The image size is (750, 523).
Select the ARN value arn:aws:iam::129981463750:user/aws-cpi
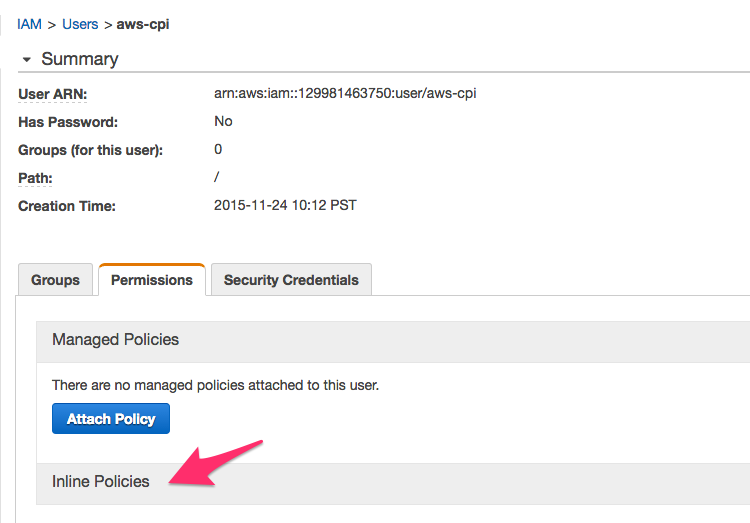point(345,93)
